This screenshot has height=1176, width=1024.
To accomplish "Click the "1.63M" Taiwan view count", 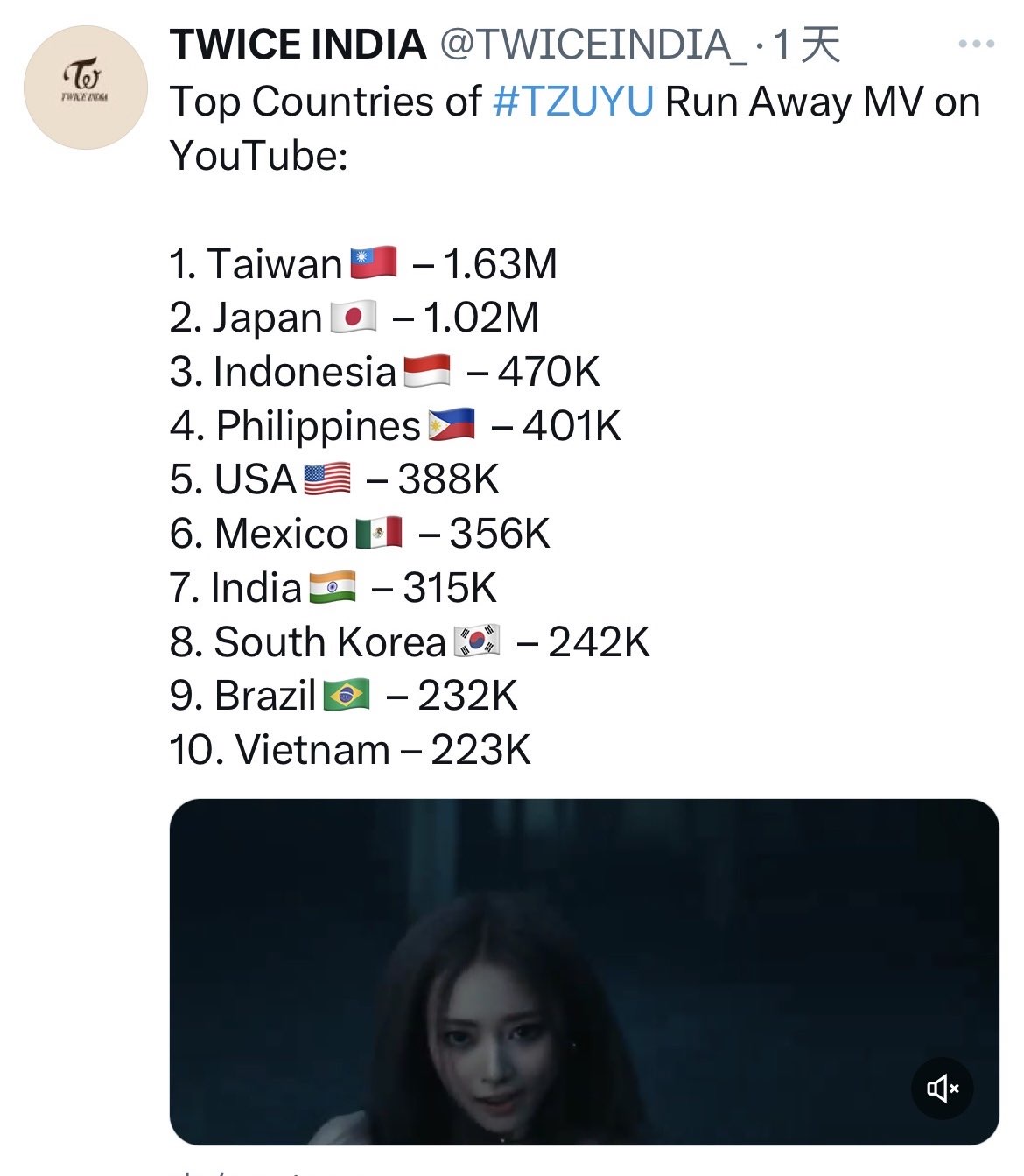I will pos(500,263).
